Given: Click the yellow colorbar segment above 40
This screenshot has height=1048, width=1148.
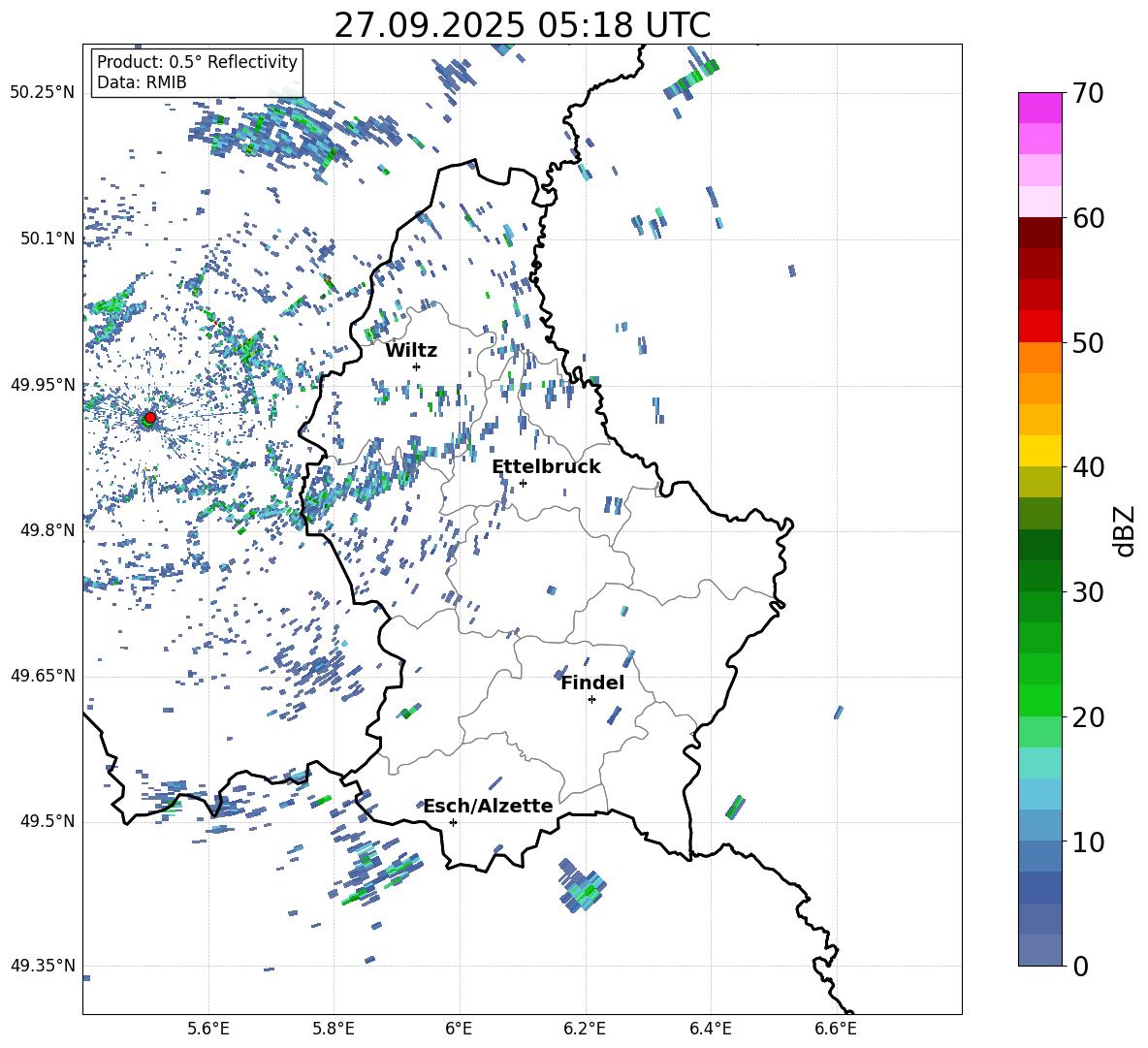Looking at the screenshot, I should point(1040,451).
